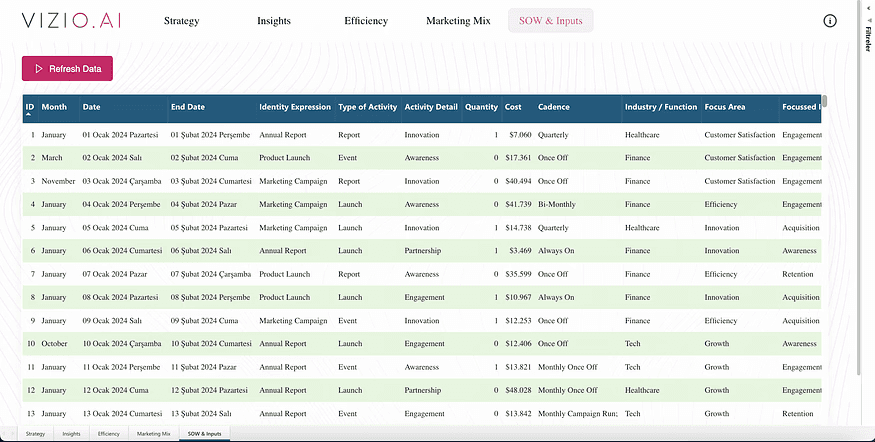Select the March month cell in row 2
The image size is (875, 442).
(x=52, y=158)
